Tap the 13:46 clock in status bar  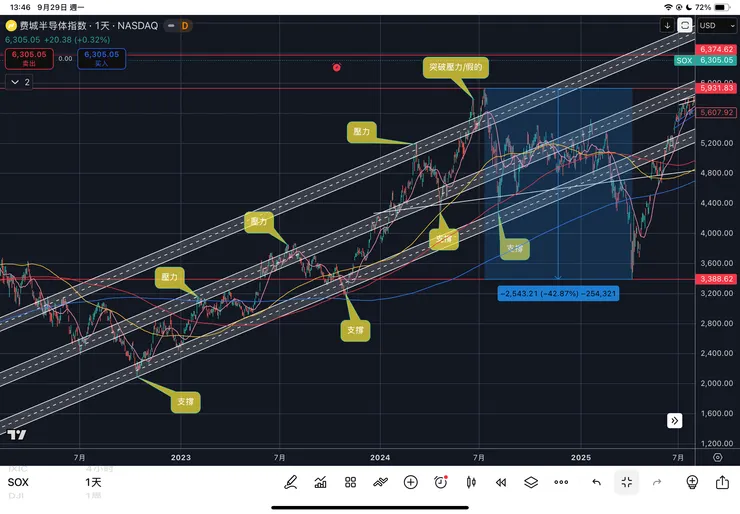click(x=20, y=7)
